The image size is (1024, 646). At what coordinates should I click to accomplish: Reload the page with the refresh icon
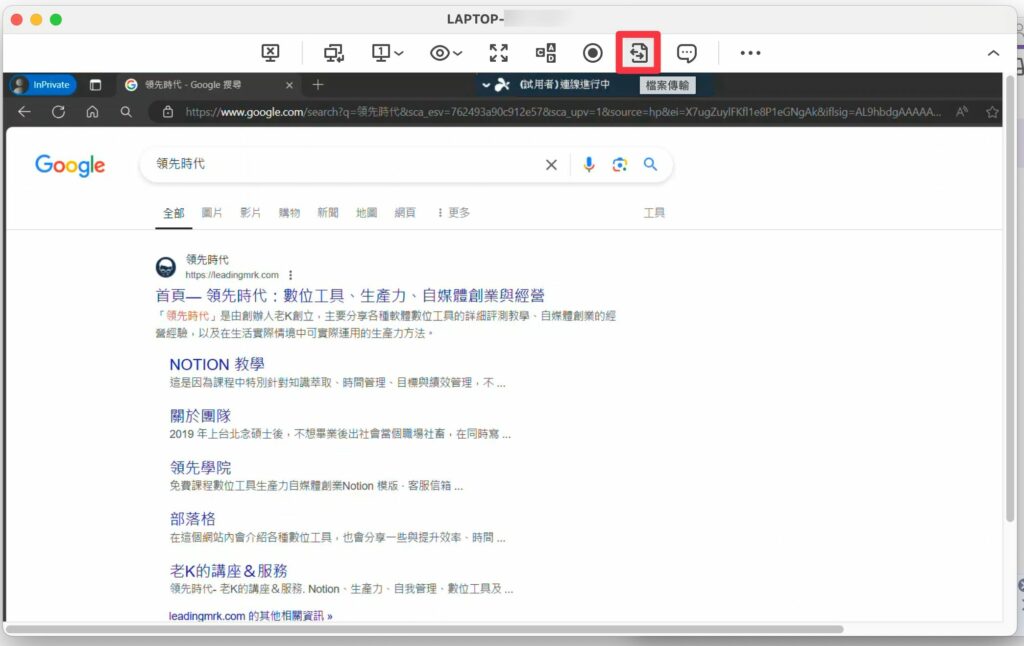[58, 112]
